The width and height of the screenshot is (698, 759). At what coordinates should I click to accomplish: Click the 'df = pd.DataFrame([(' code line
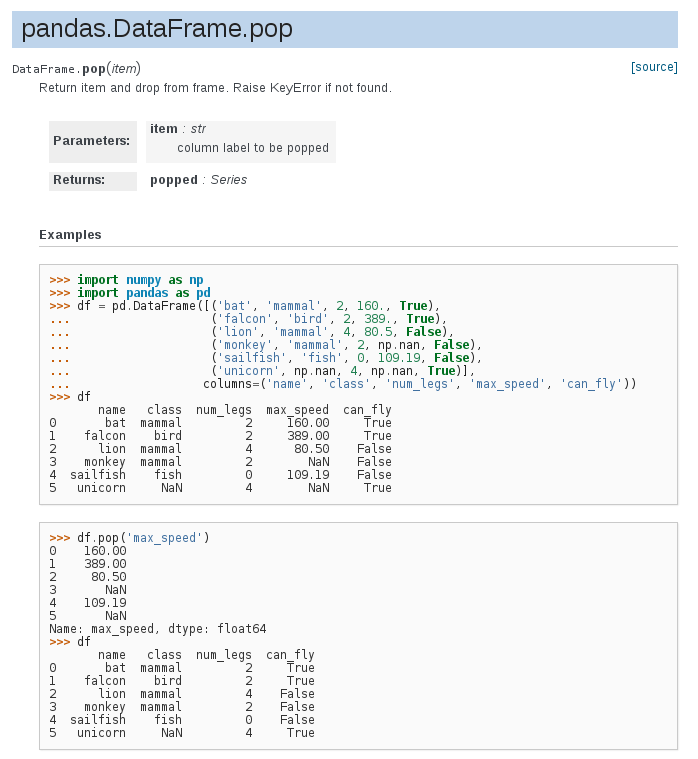tap(244, 306)
